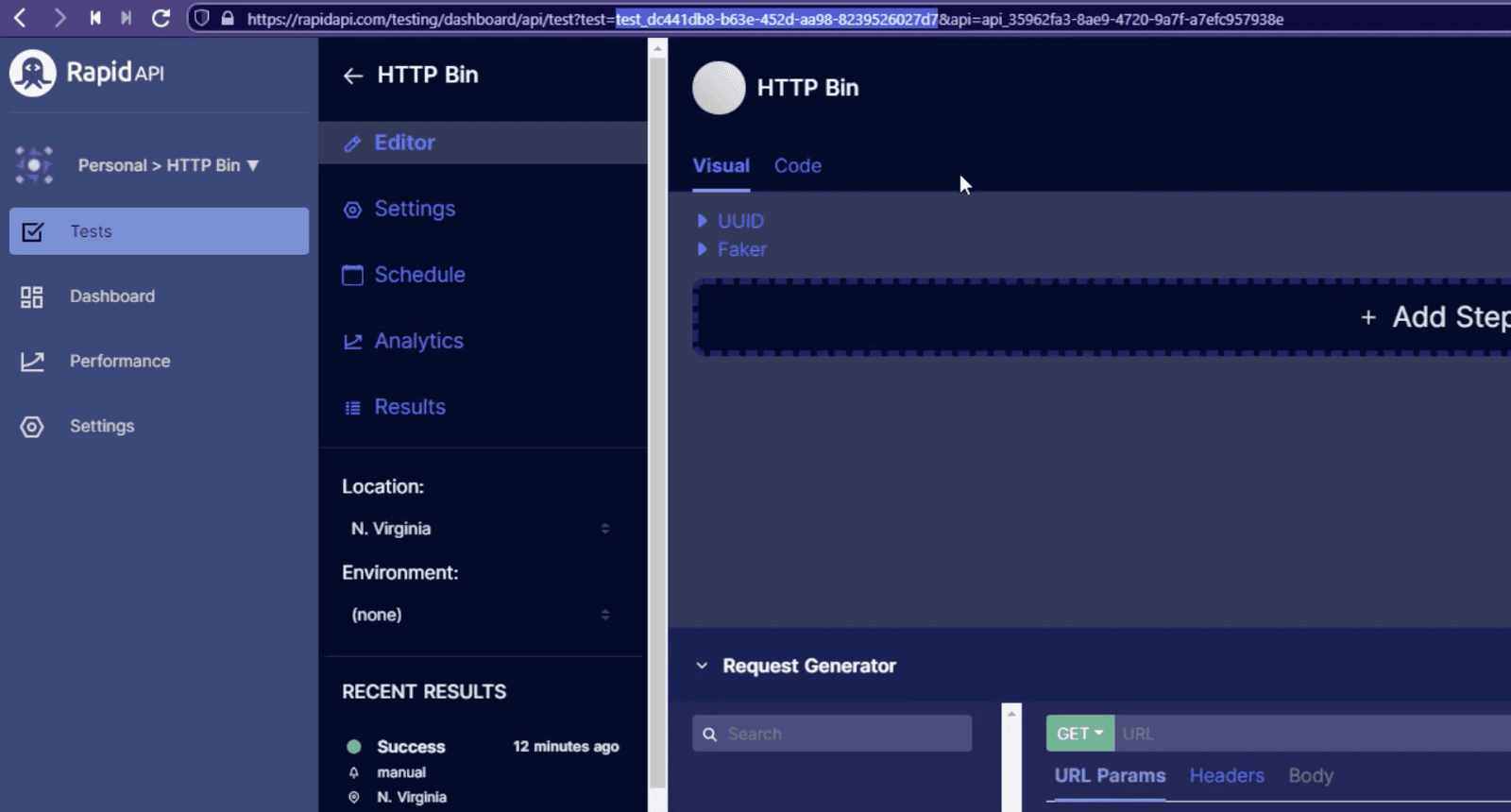The height and width of the screenshot is (812, 1511).
Task: Open the Editor section
Action: [483, 143]
